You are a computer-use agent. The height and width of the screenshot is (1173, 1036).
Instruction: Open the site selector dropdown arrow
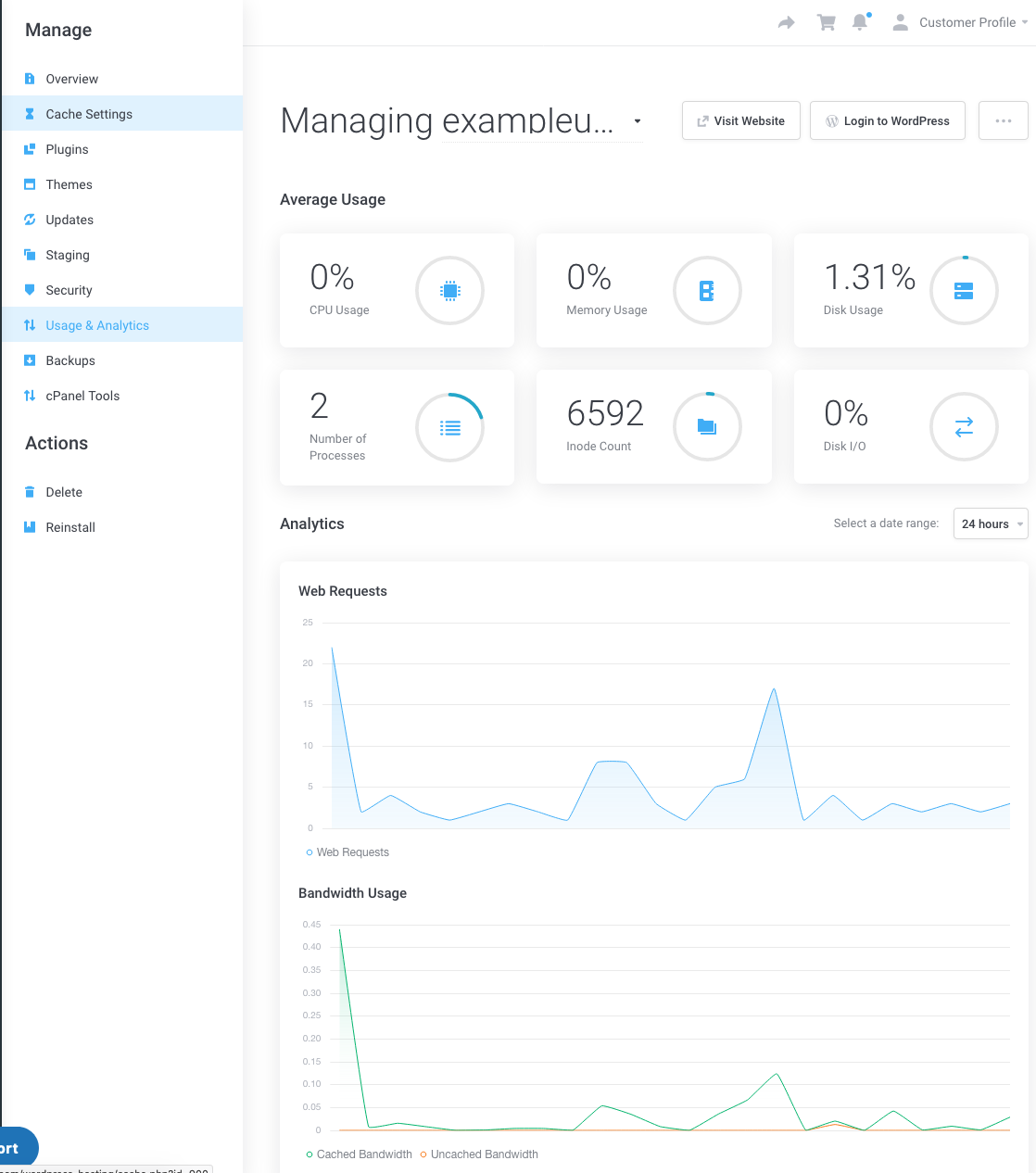pyautogui.click(x=638, y=121)
